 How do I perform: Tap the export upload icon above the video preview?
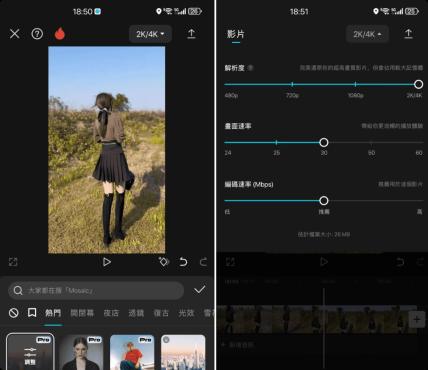coord(191,34)
